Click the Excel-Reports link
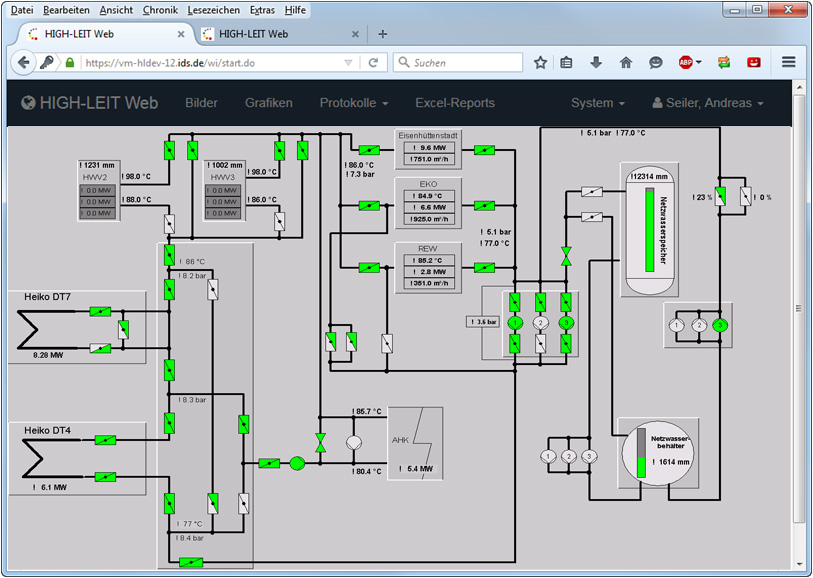Screen dimensions: 813x578 tap(454, 103)
